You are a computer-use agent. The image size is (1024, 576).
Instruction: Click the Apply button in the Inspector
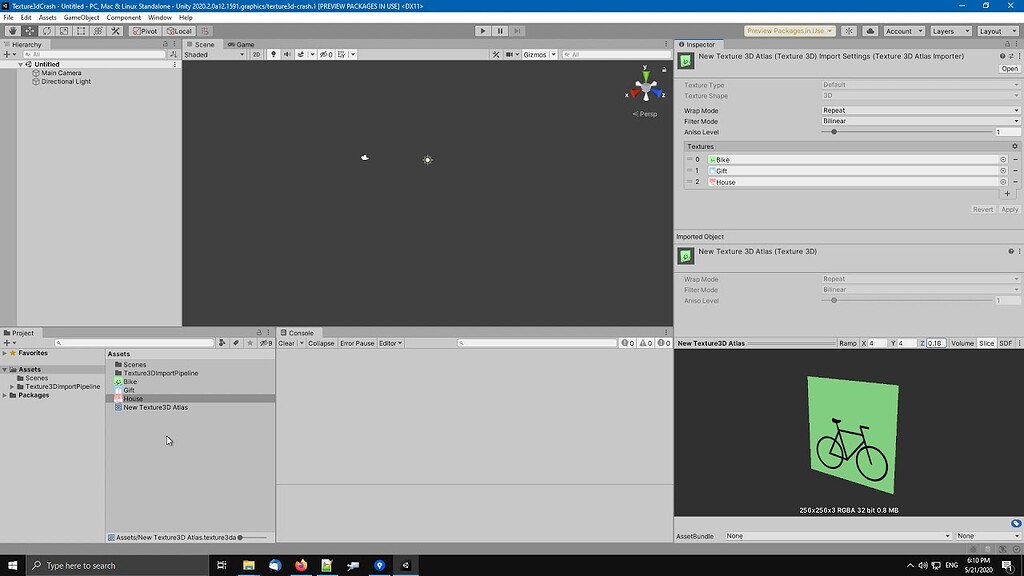coord(1009,210)
